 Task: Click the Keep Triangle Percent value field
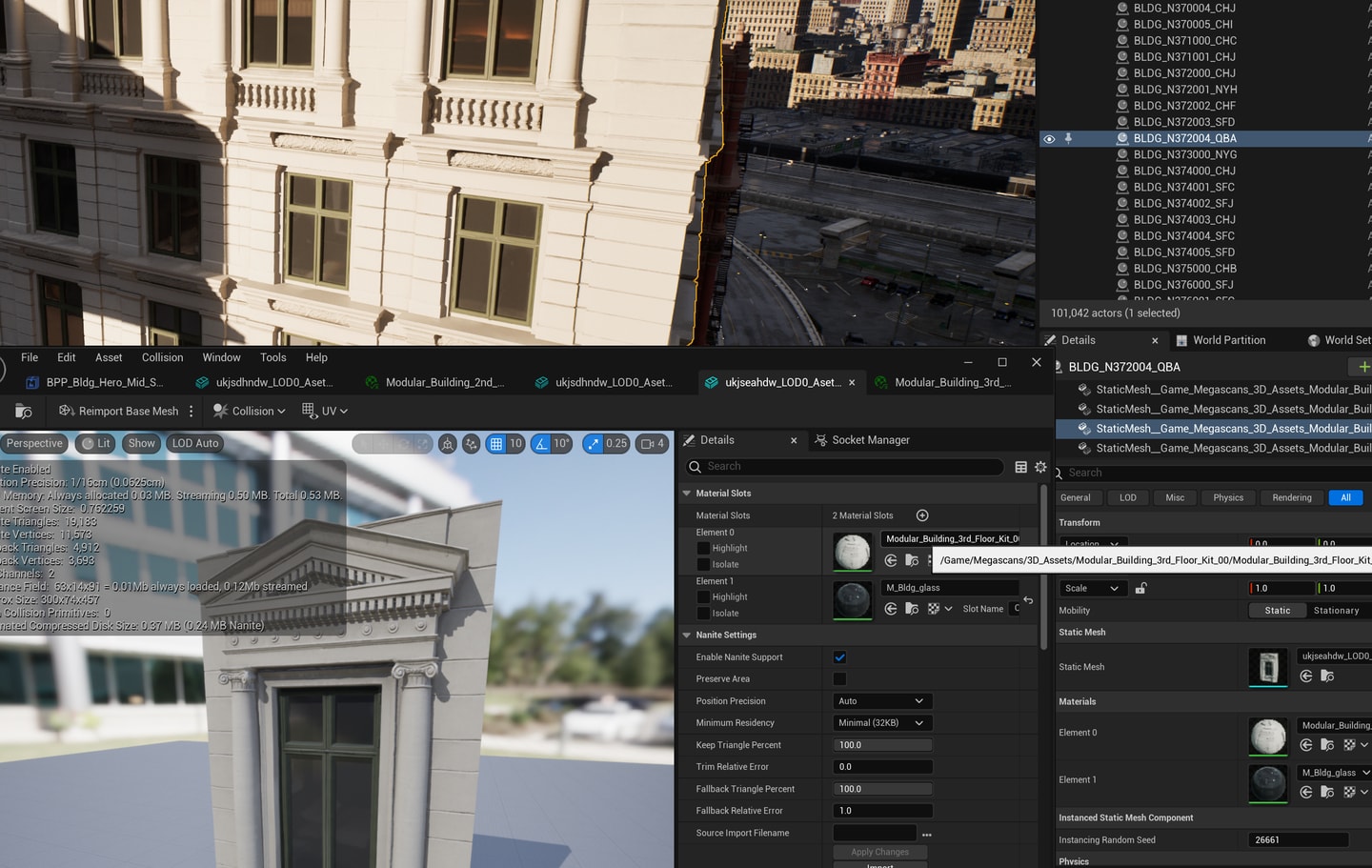[x=881, y=746]
